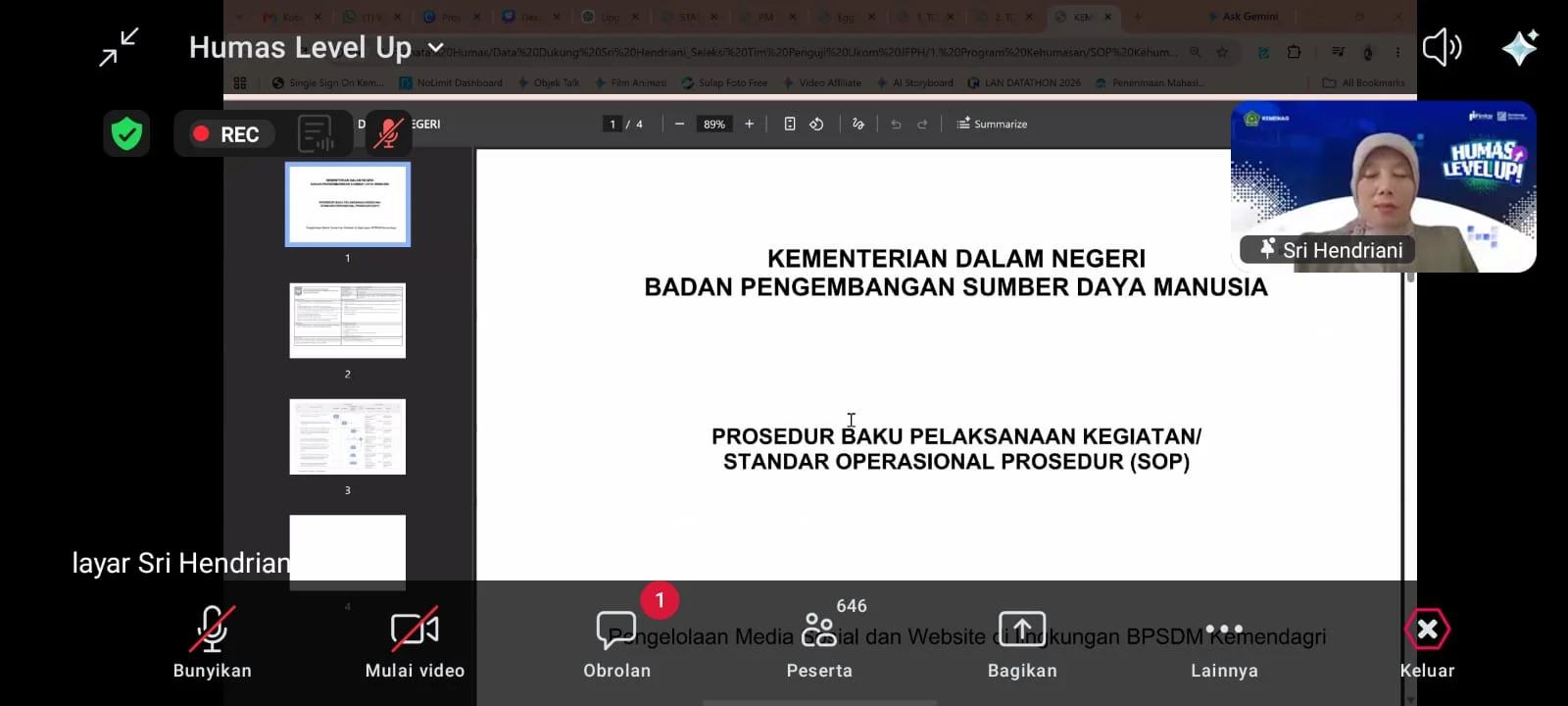Open the All Bookmarks folder
Screen dimensions: 1568x706
pyautogui.click(x=1363, y=83)
